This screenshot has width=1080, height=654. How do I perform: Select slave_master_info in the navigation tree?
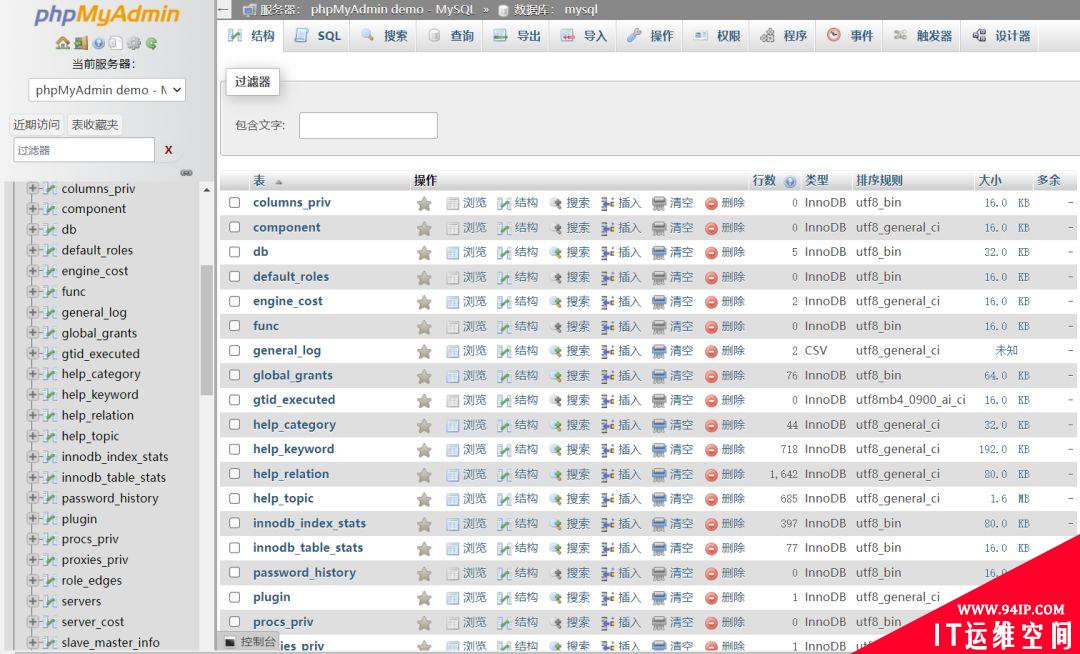(110, 643)
